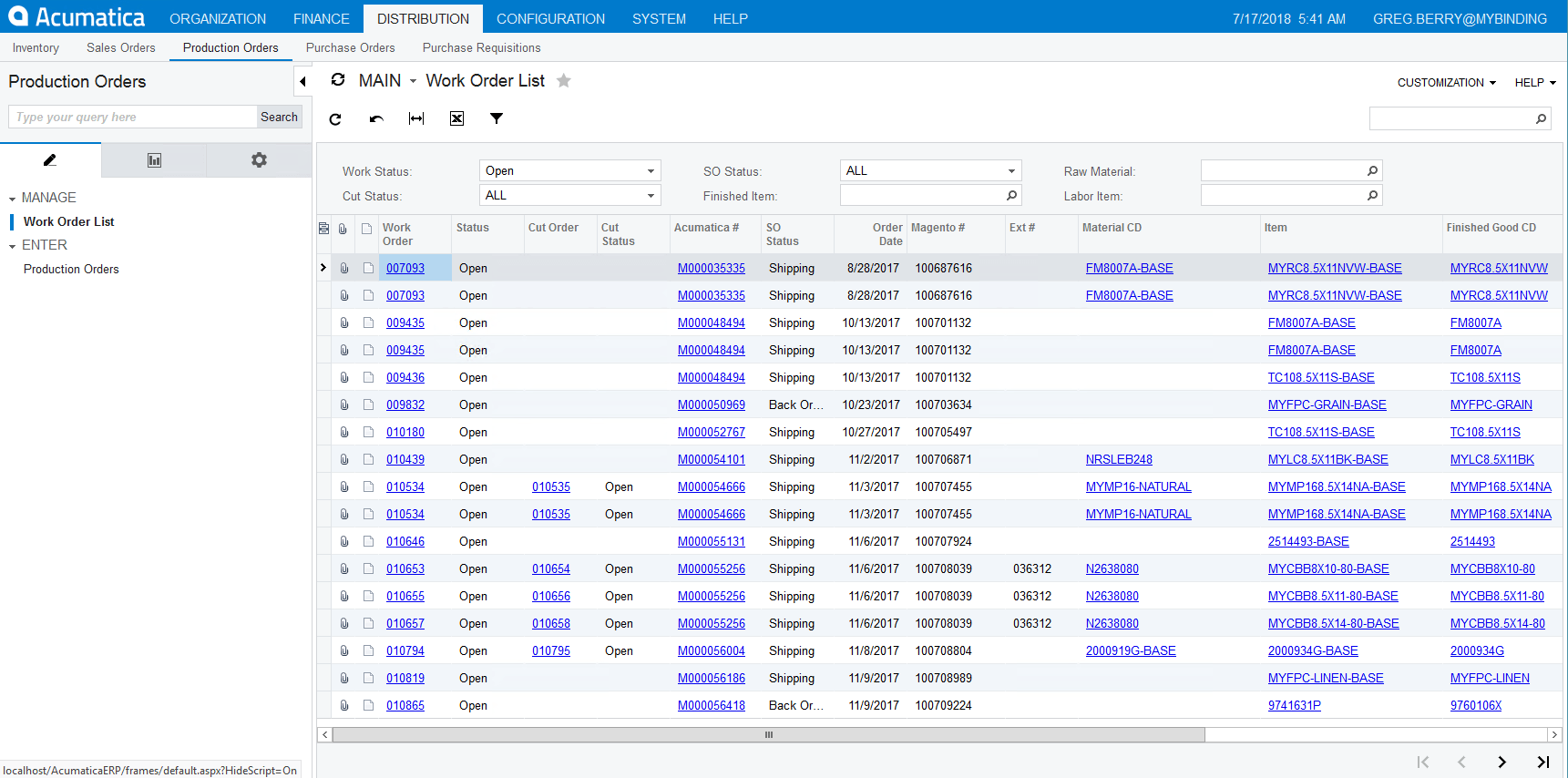Click the export to Excel icon
The height and width of the screenshot is (778, 1568).
[x=457, y=118]
